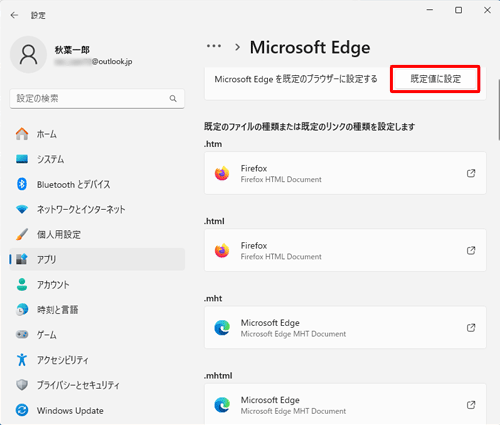Select アプリ in the sidebar
Screen dimensions: 500x425
pyautogui.click(x=97, y=259)
